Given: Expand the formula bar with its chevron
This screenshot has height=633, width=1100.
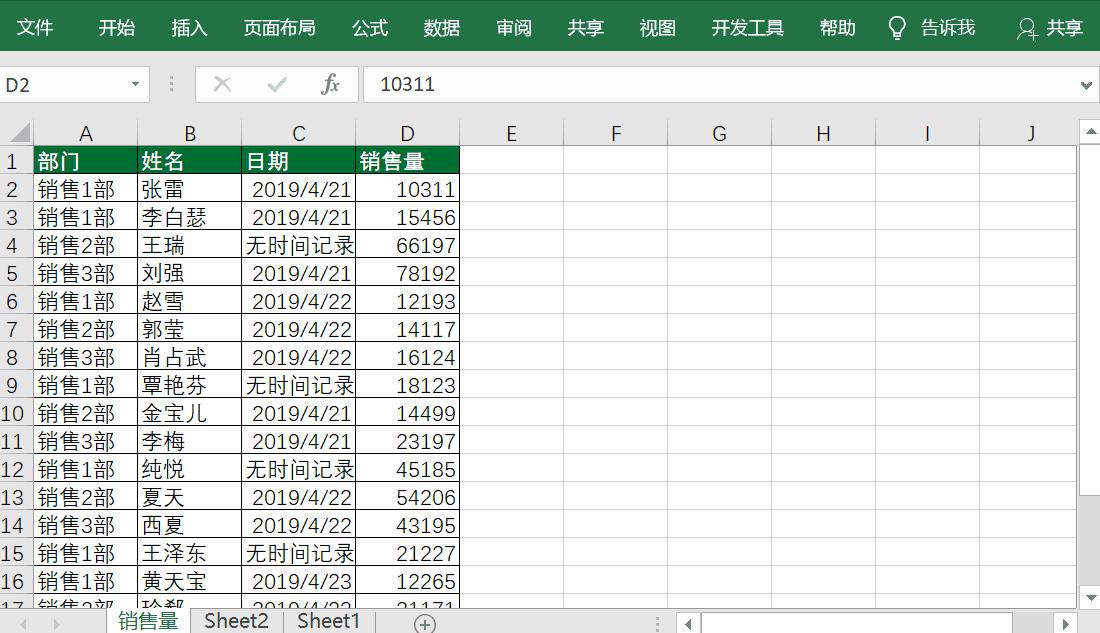Looking at the screenshot, I should pyautogui.click(x=1086, y=84).
